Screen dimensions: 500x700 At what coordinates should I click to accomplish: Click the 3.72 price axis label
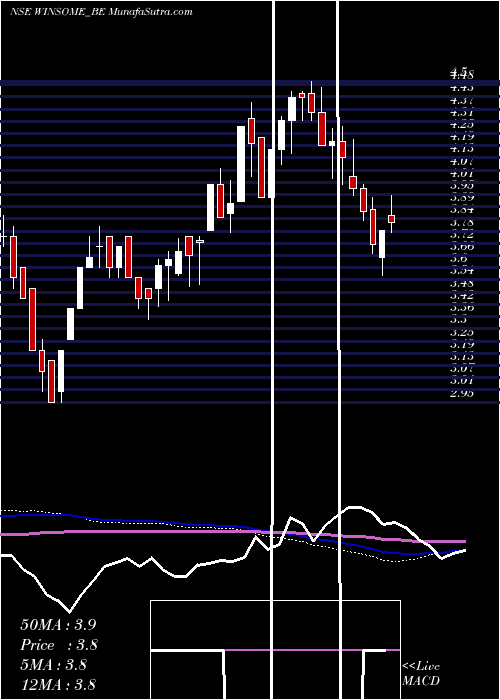462,234
